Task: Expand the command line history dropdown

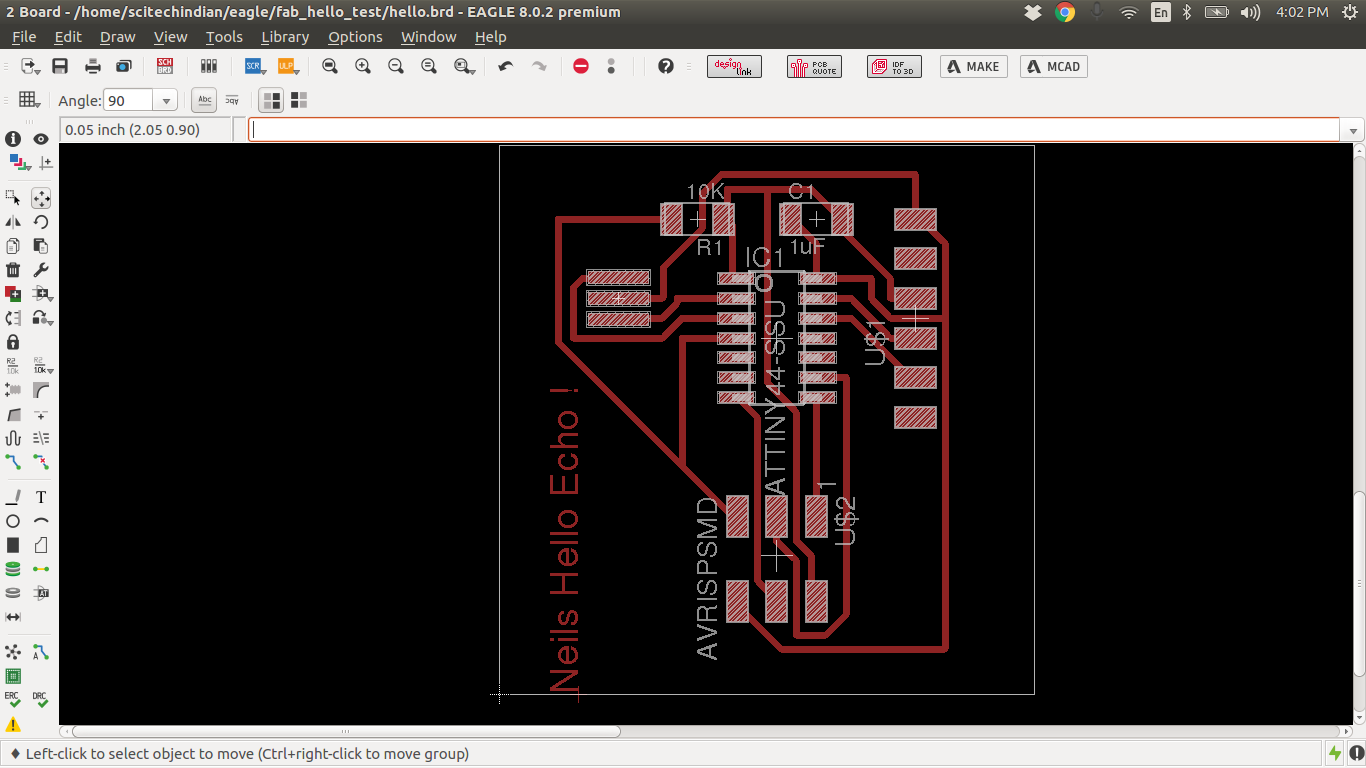Action: 1354,131
